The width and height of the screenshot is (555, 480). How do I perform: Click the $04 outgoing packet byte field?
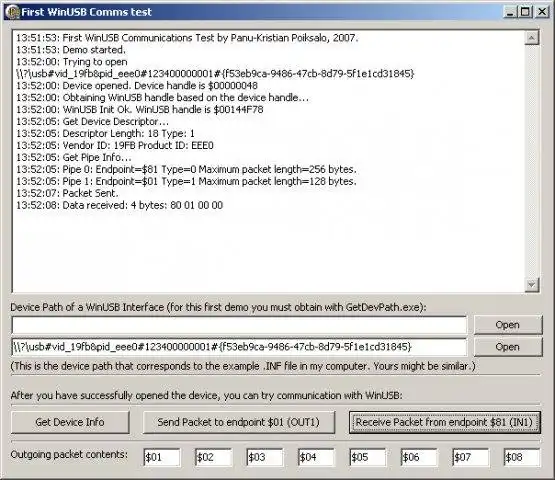point(316,457)
